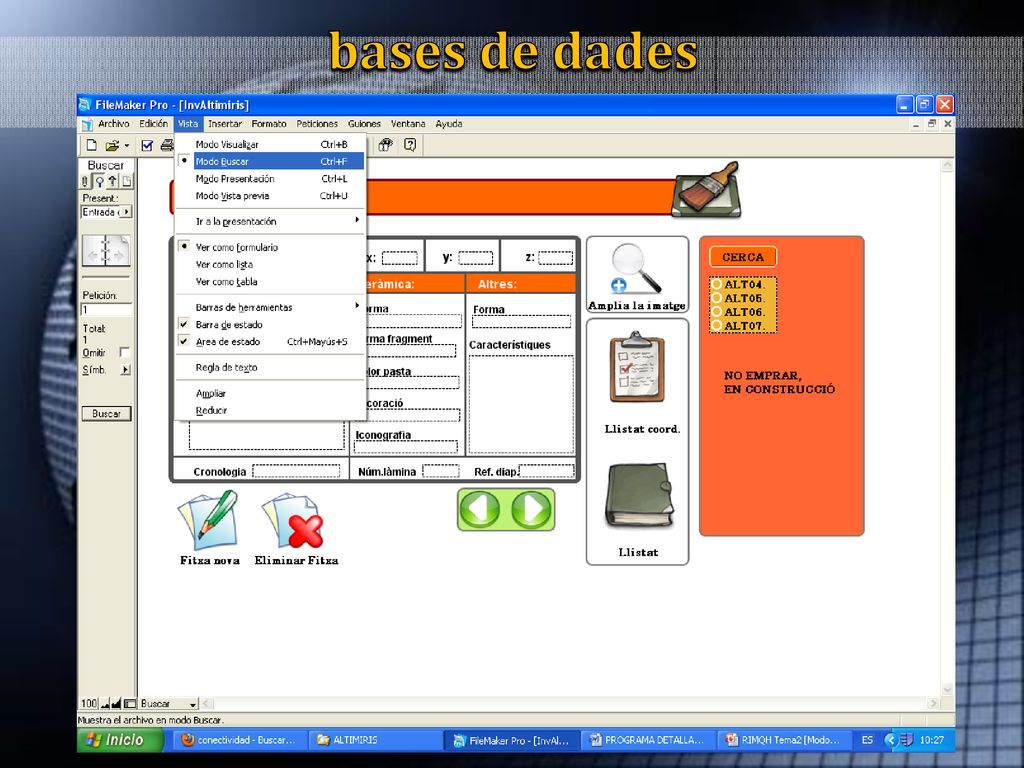Click the Amplia la imatge magnifier icon
This screenshot has height=768, width=1024.
[x=637, y=268]
